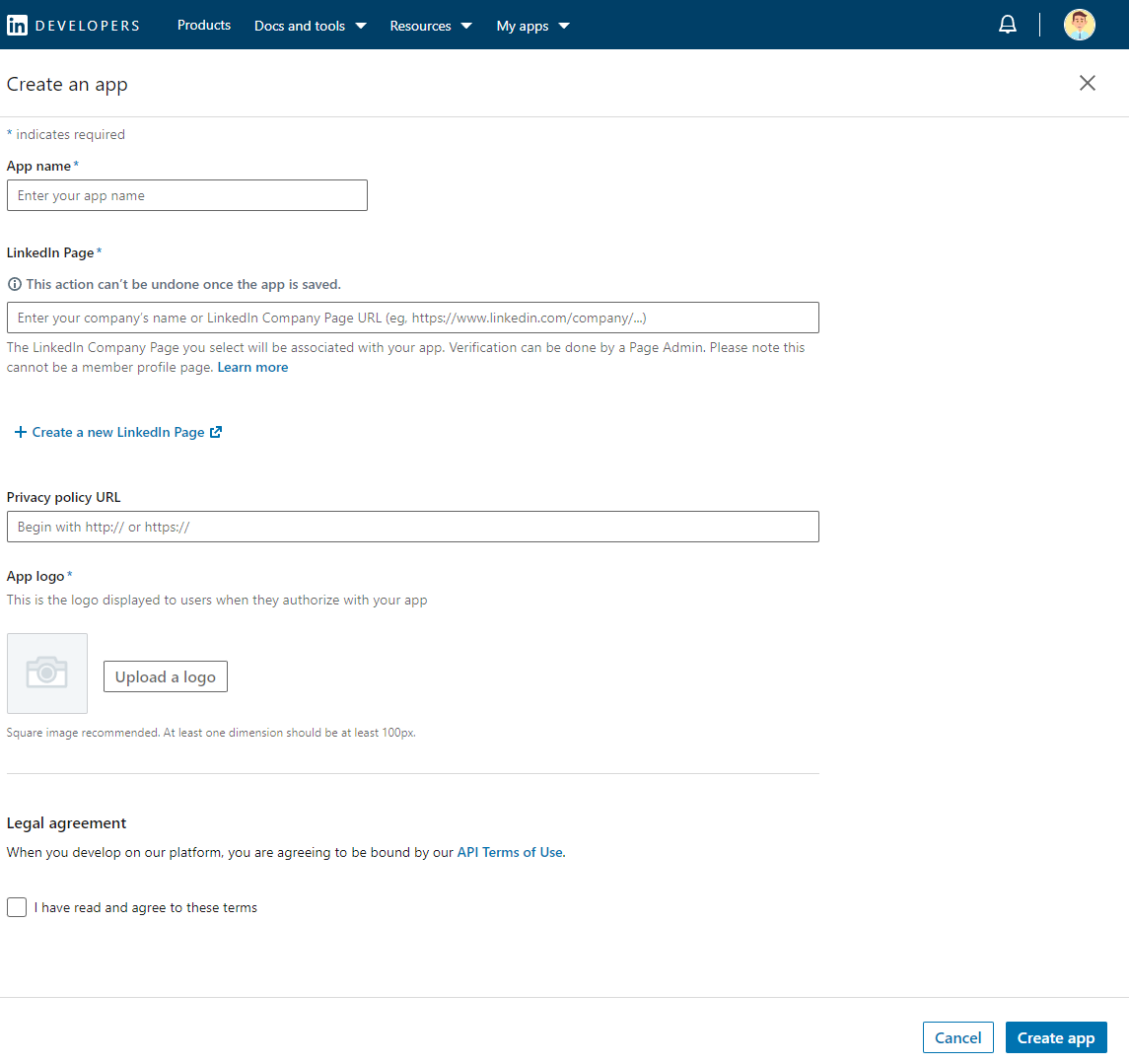Click the camera logo placeholder
This screenshot has height=1064, width=1129.
click(47, 674)
